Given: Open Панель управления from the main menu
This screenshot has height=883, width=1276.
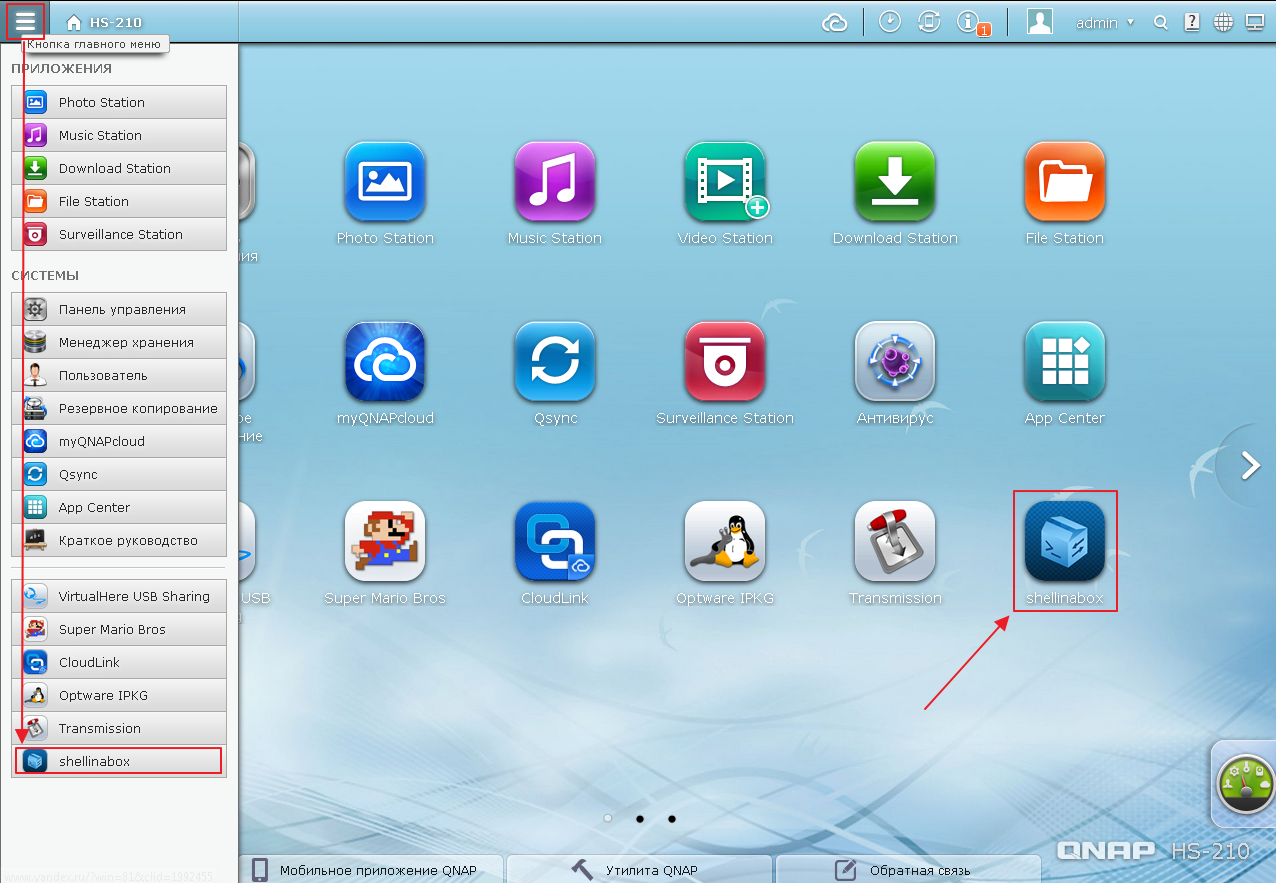Looking at the screenshot, I should pyautogui.click(x=119, y=309).
